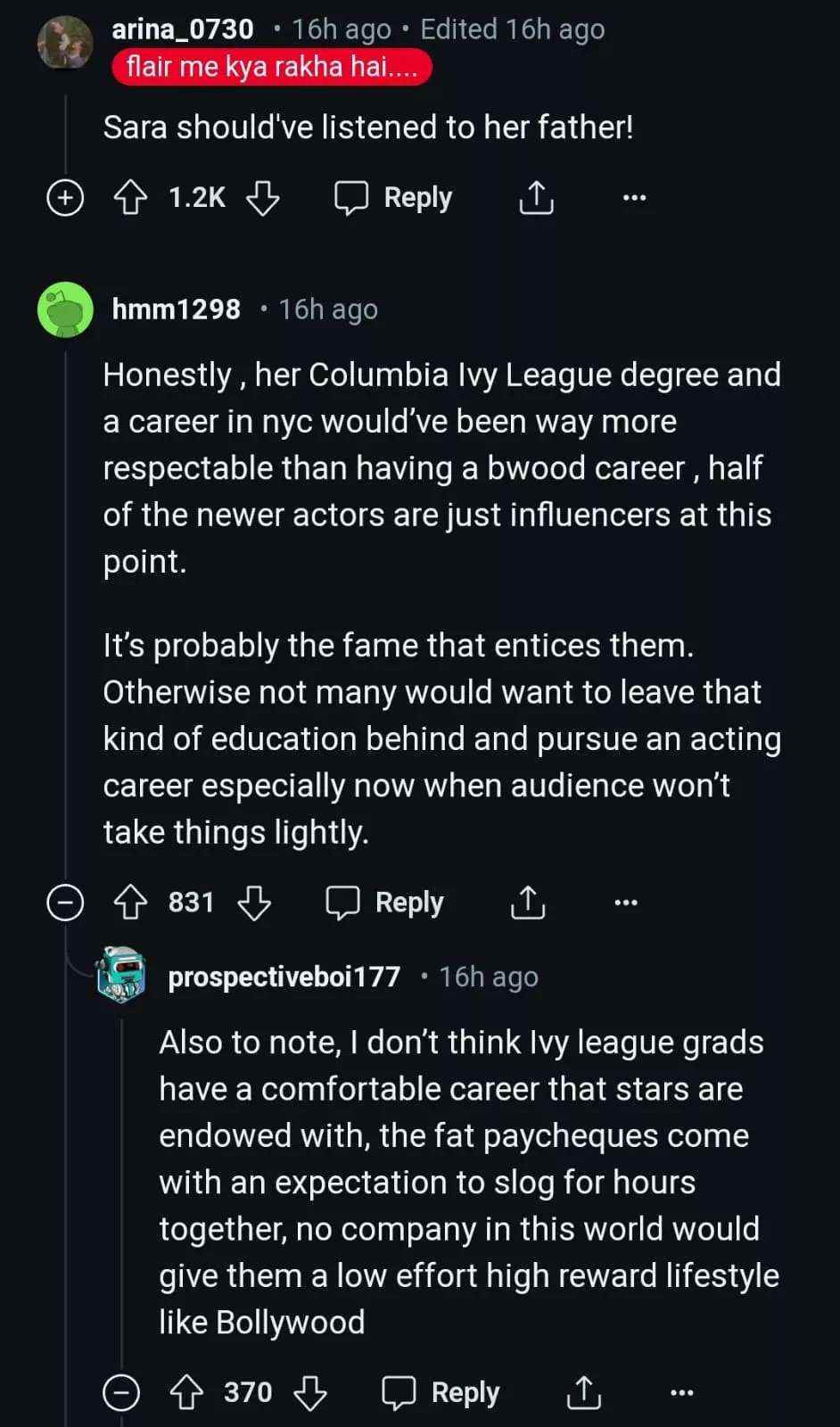Share prospectiveboi177's comment

584,1392
